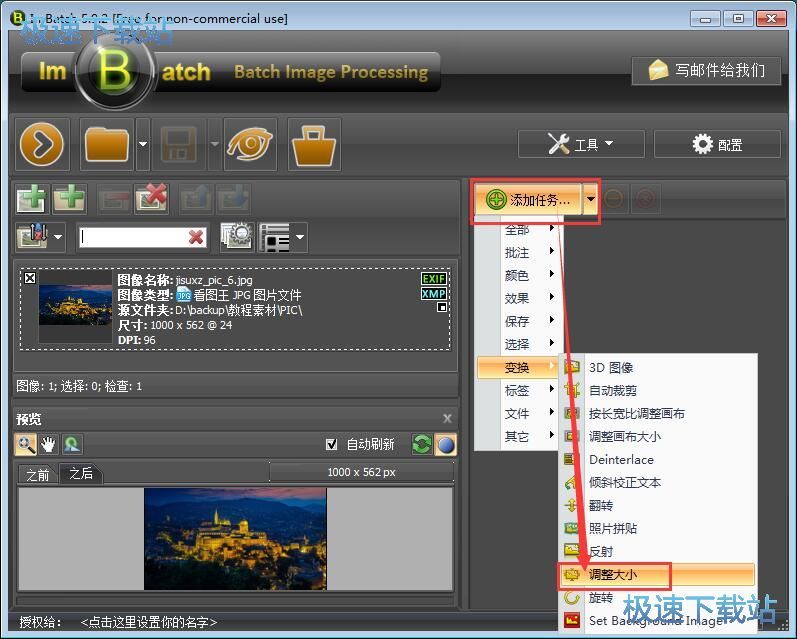Screen dimensions: 797x639
Task: Clear the filter with the red X
Action: point(196,237)
